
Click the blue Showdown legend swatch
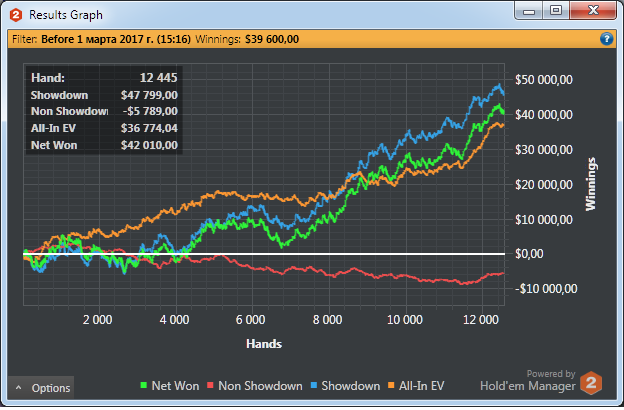click(x=314, y=385)
